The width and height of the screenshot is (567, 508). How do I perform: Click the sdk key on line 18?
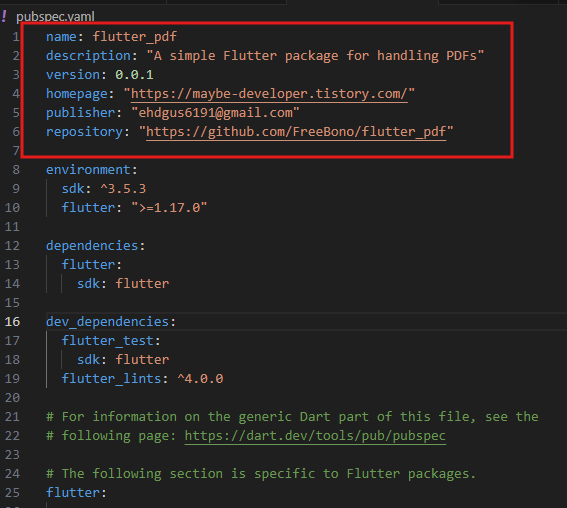tap(88, 359)
